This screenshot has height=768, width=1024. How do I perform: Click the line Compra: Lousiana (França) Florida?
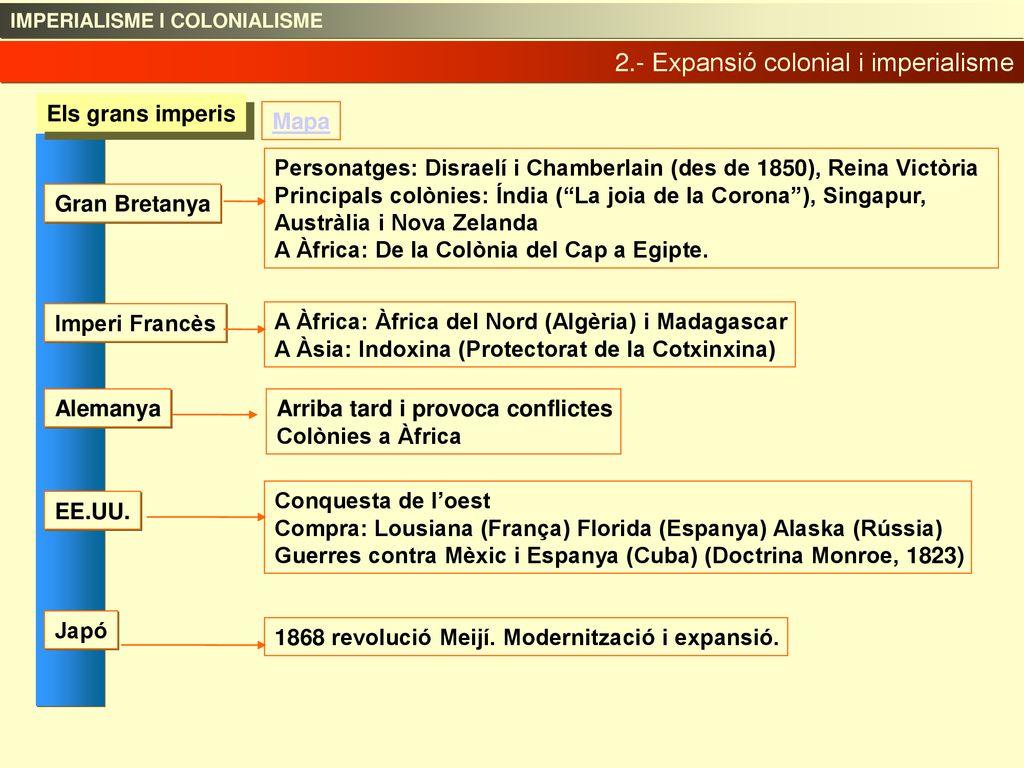(608, 528)
